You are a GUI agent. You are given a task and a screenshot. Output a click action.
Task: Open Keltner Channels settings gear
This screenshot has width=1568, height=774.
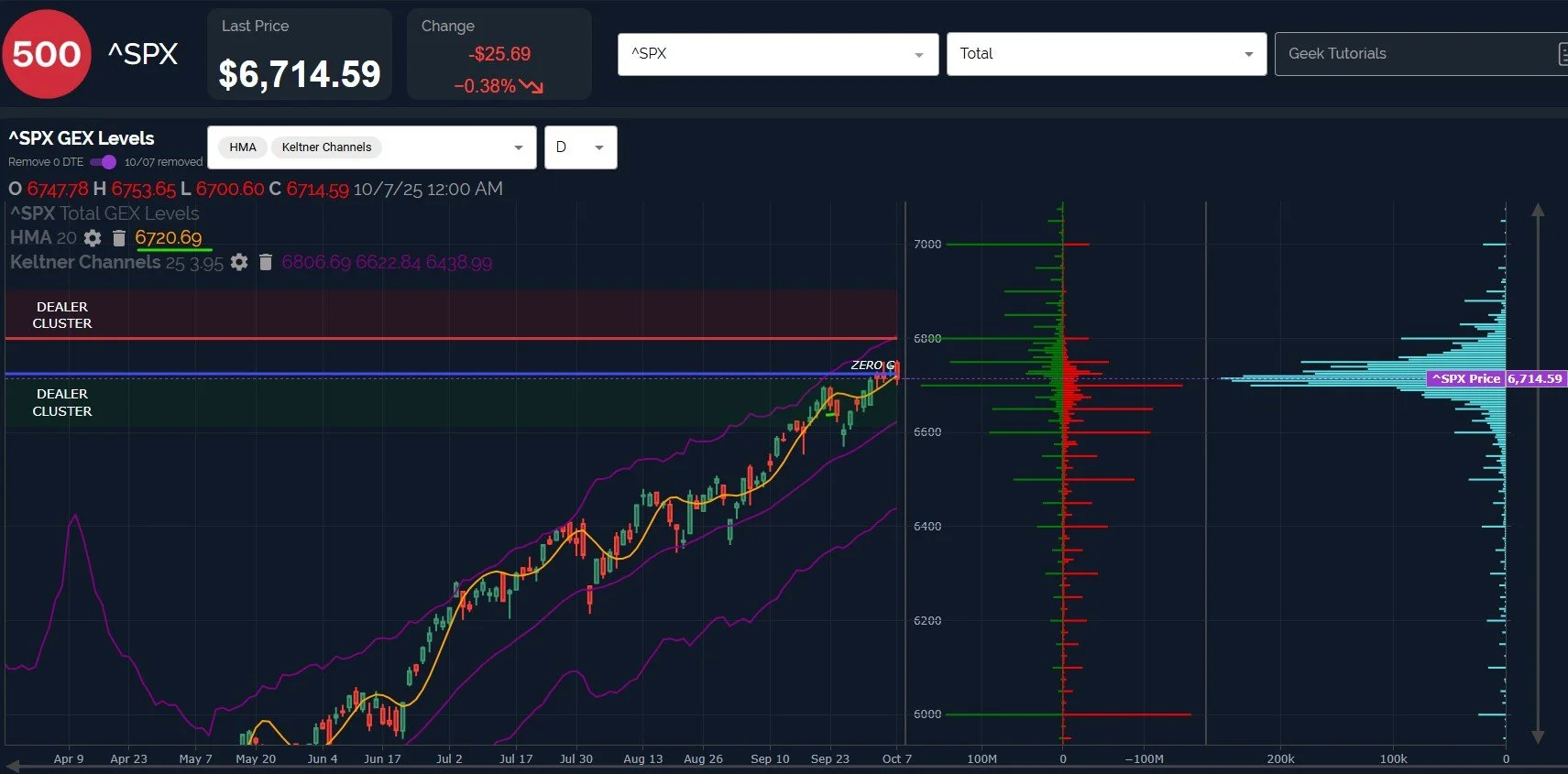coord(239,263)
